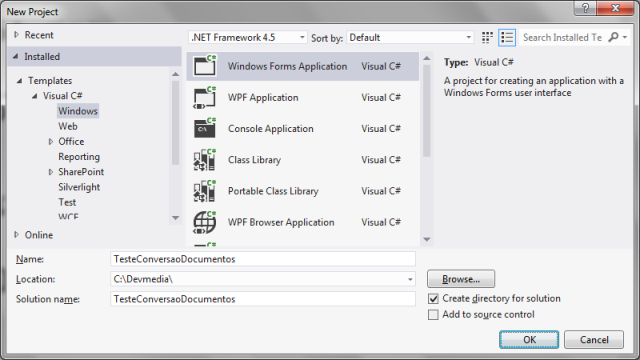Select 'Console Application' template text

click(271, 129)
